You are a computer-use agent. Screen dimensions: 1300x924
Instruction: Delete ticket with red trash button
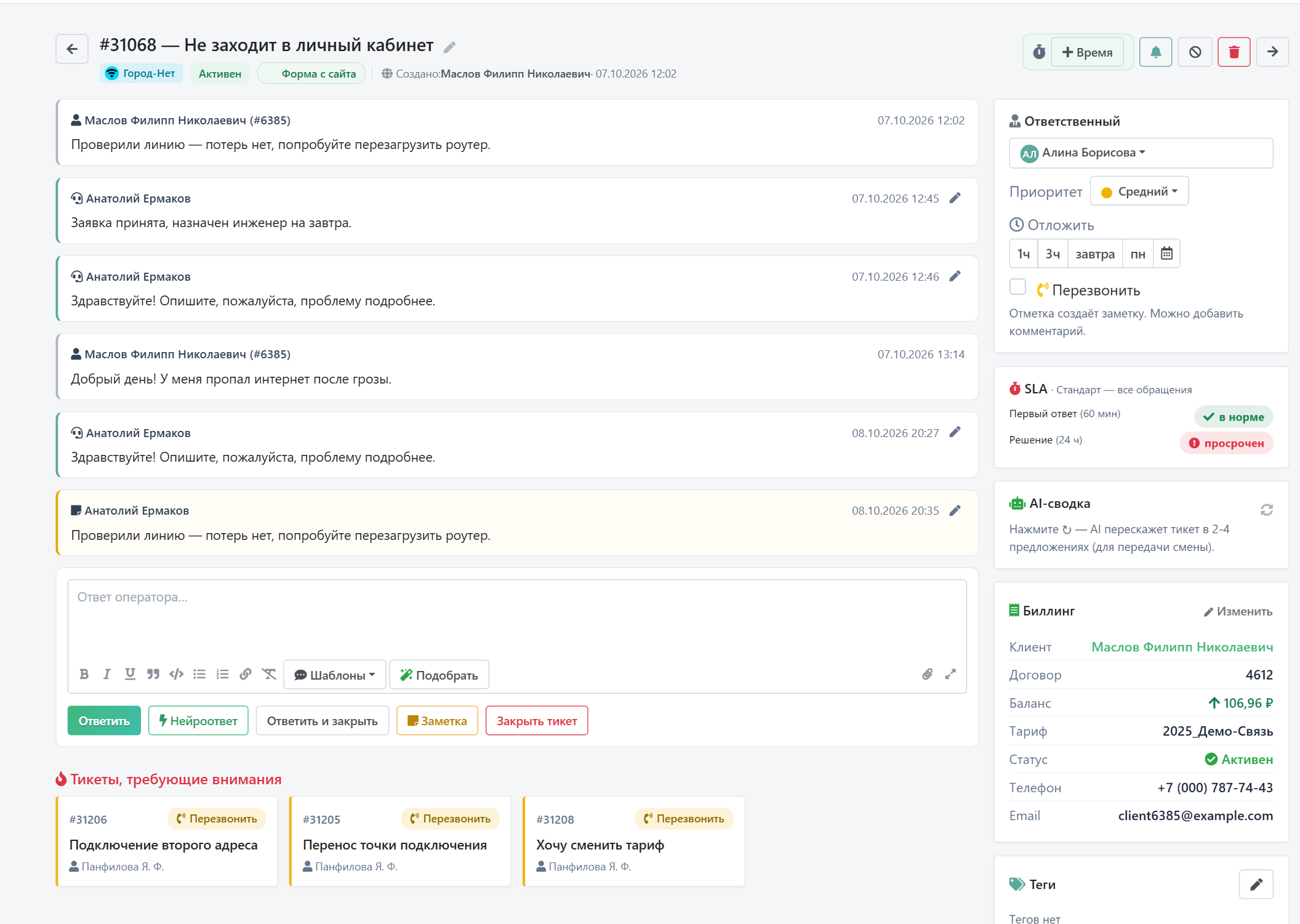pyautogui.click(x=1234, y=52)
